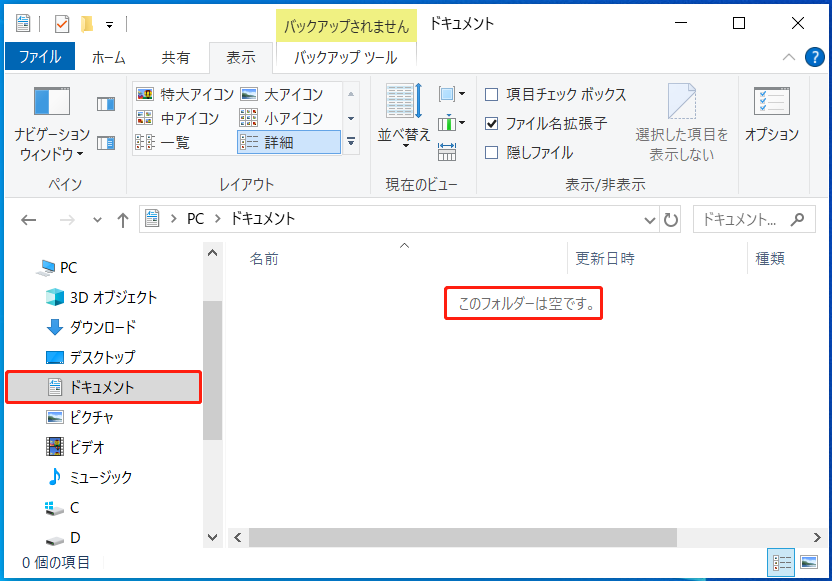This screenshot has height=581, width=832.
Task: Select 一覧 list layout
Action: point(163,142)
